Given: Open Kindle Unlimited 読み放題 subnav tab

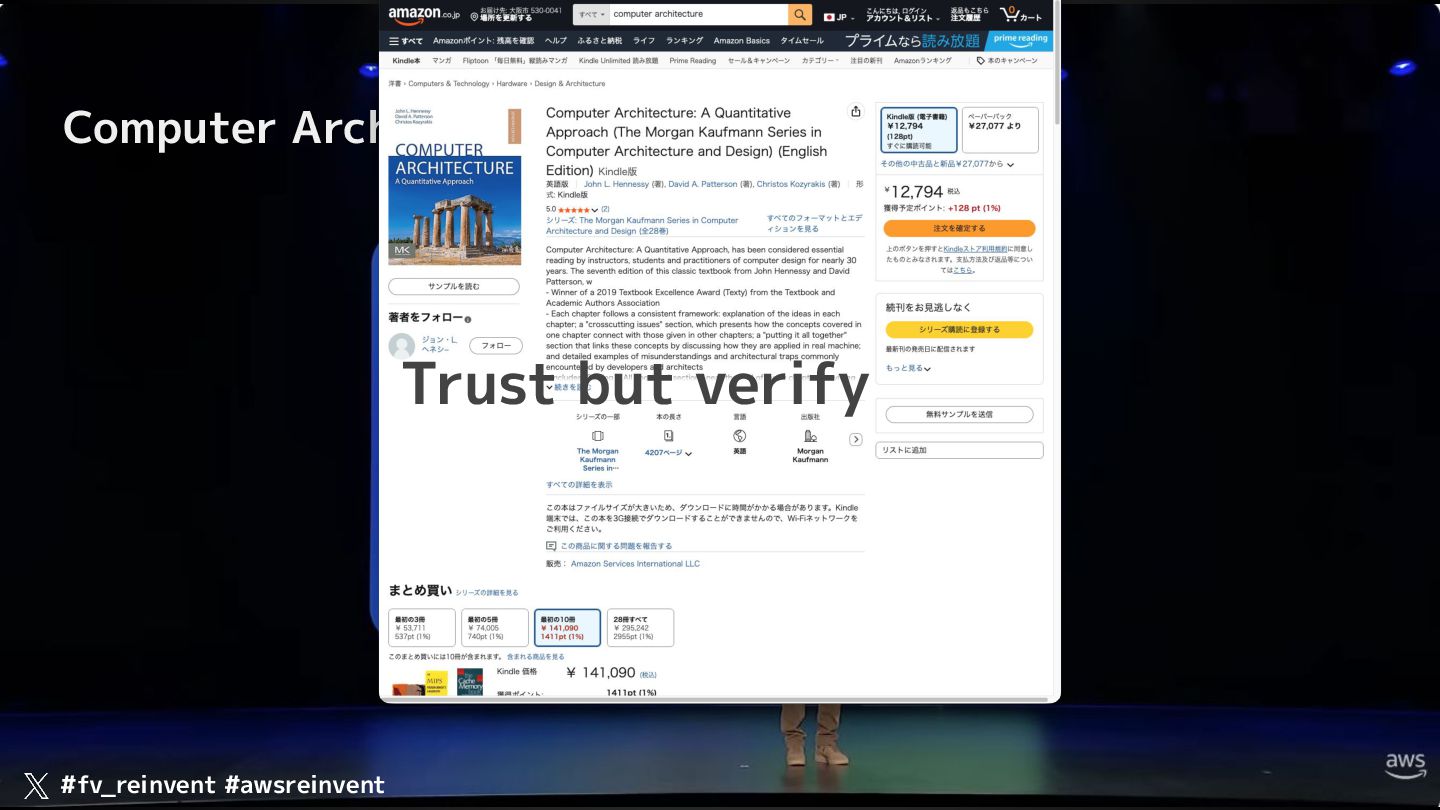Looking at the screenshot, I should click(x=618, y=60).
